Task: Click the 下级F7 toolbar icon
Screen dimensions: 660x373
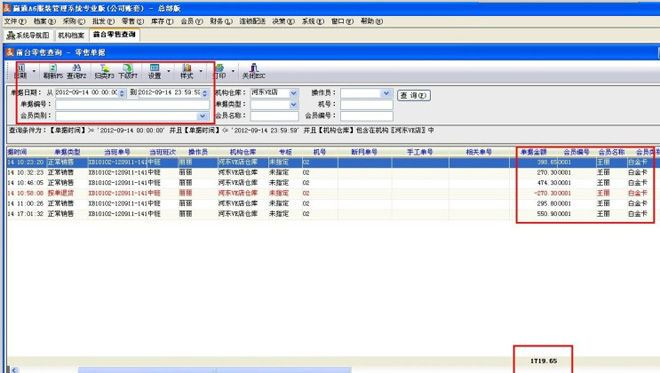Action: (128, 71)
